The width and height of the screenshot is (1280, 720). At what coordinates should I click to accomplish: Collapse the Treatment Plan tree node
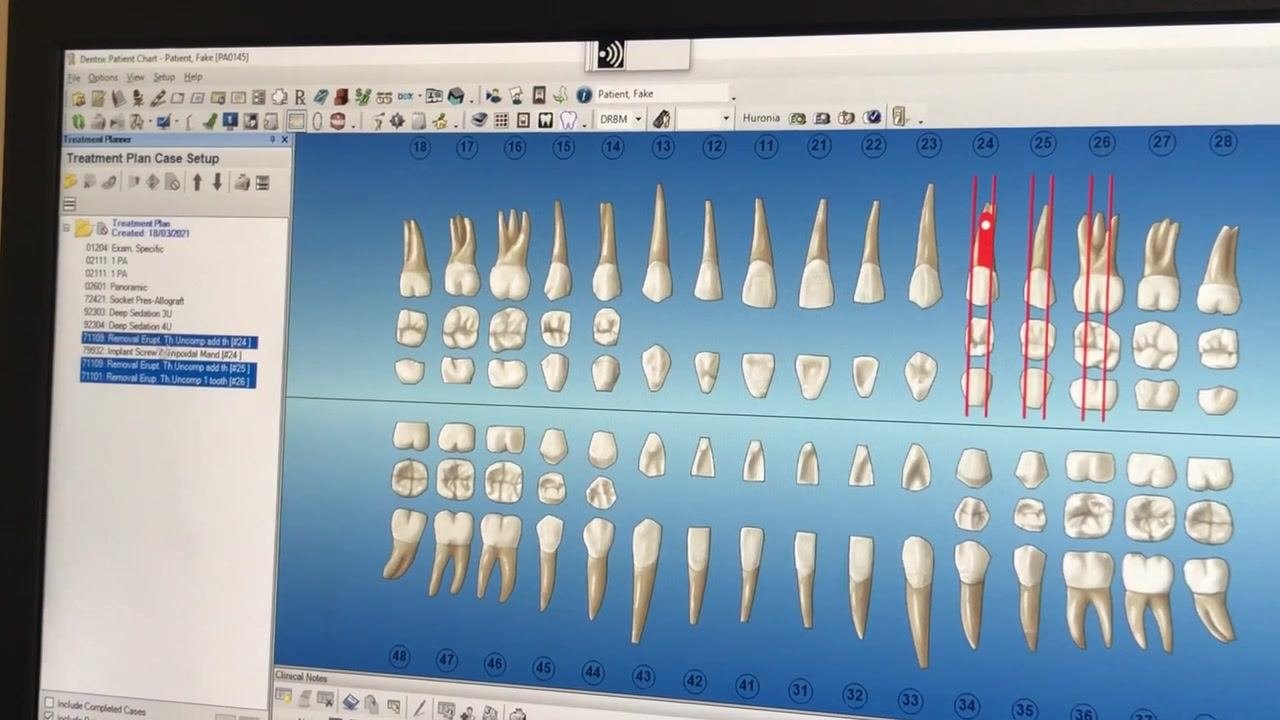pyautogui.click(x=67, y=228)
